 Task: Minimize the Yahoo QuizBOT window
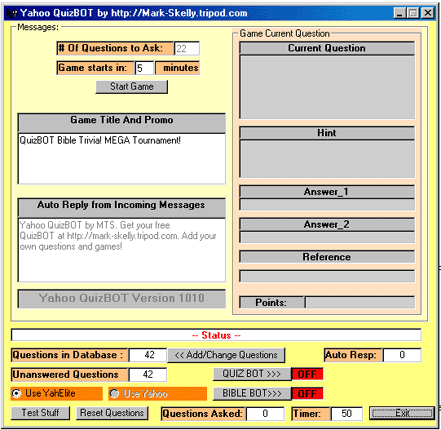point(400,13)
